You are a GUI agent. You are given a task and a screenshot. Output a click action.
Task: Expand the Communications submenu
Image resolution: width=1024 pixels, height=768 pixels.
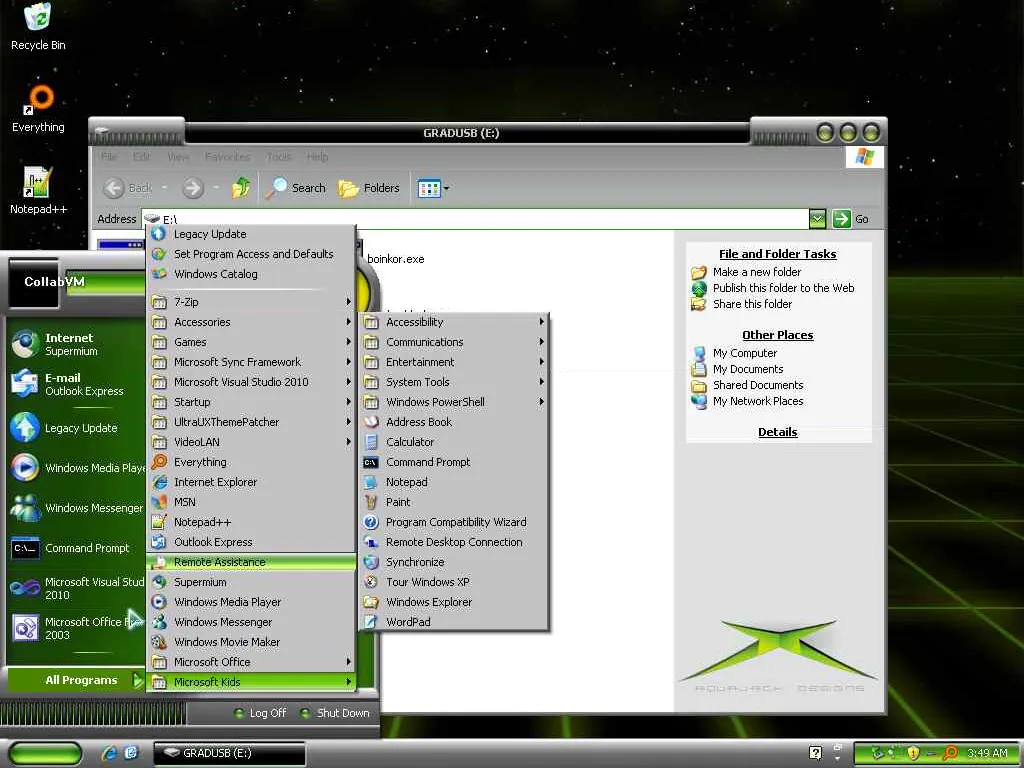click(454, 342)
